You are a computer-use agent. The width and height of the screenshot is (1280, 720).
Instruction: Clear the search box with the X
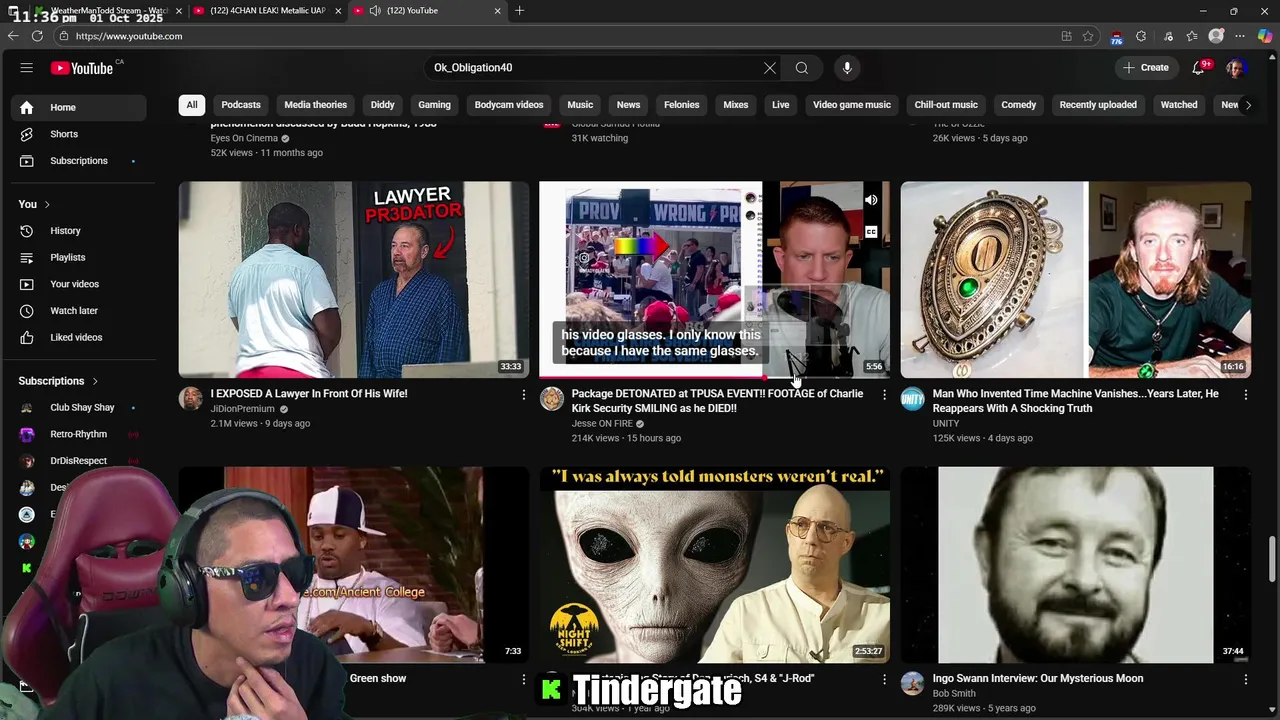click(770, 68)
